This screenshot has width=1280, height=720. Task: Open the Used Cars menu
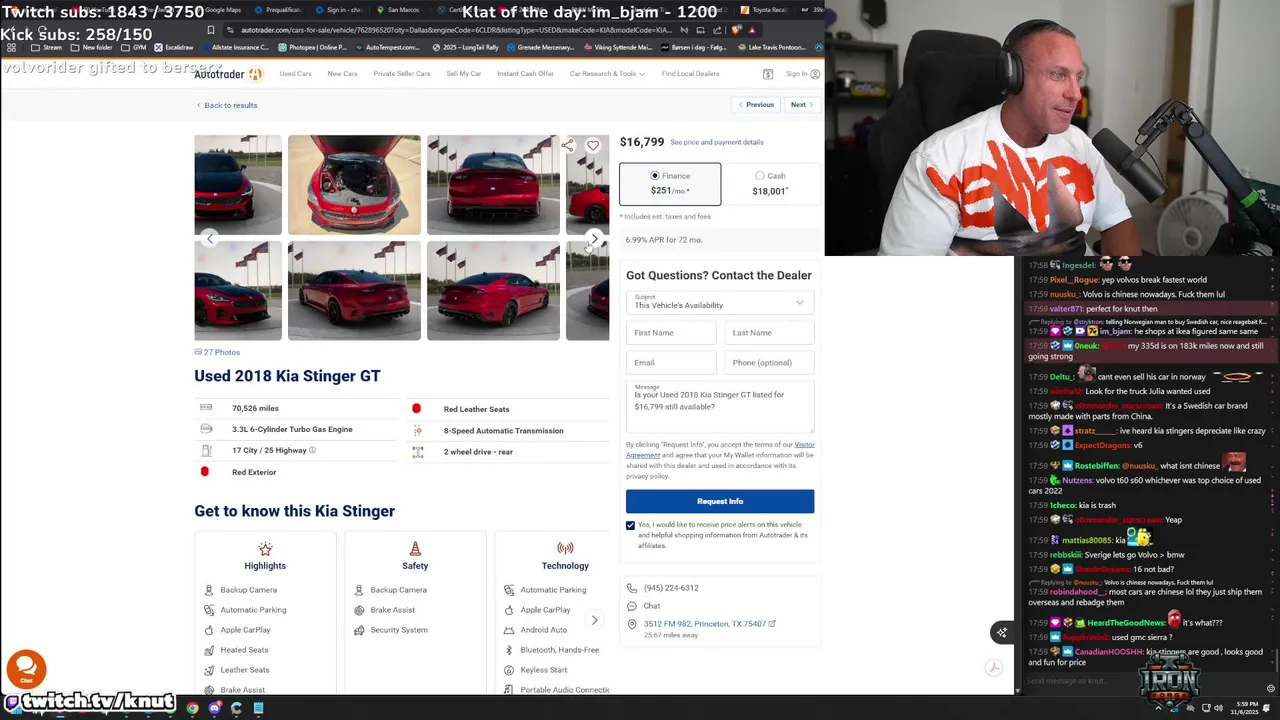click(295, 74)
